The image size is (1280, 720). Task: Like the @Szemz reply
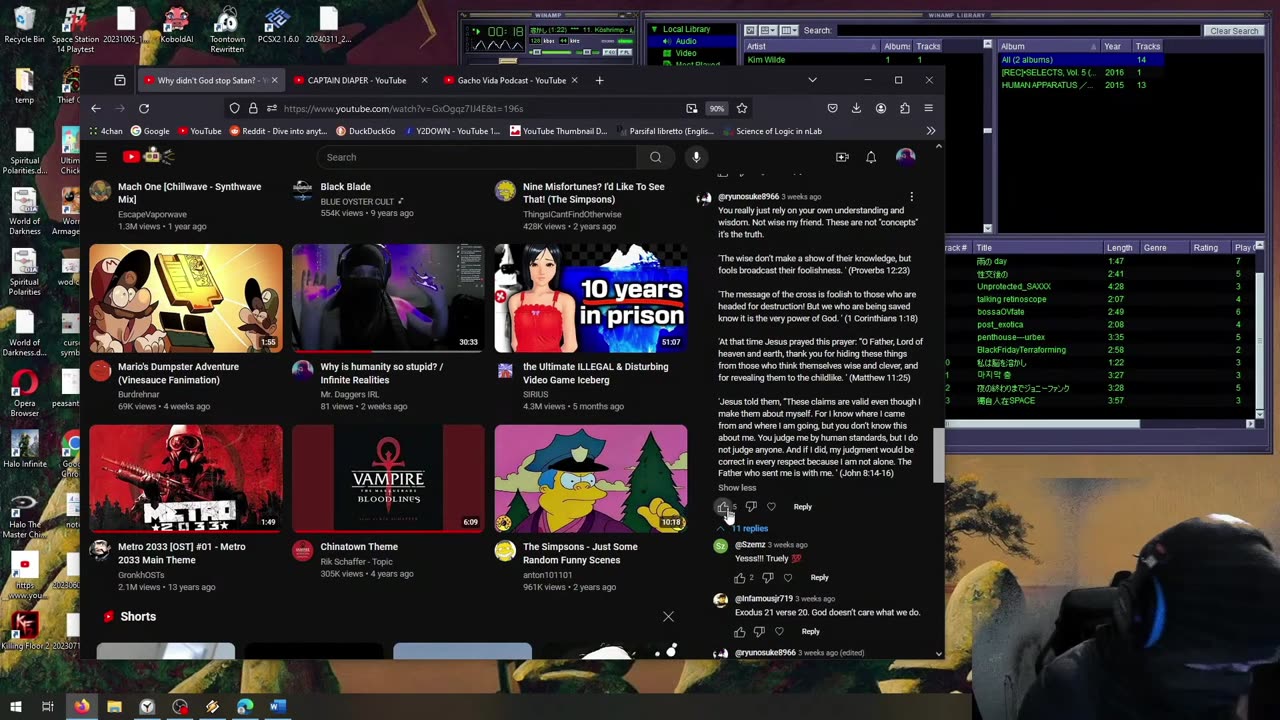point(740,578)
